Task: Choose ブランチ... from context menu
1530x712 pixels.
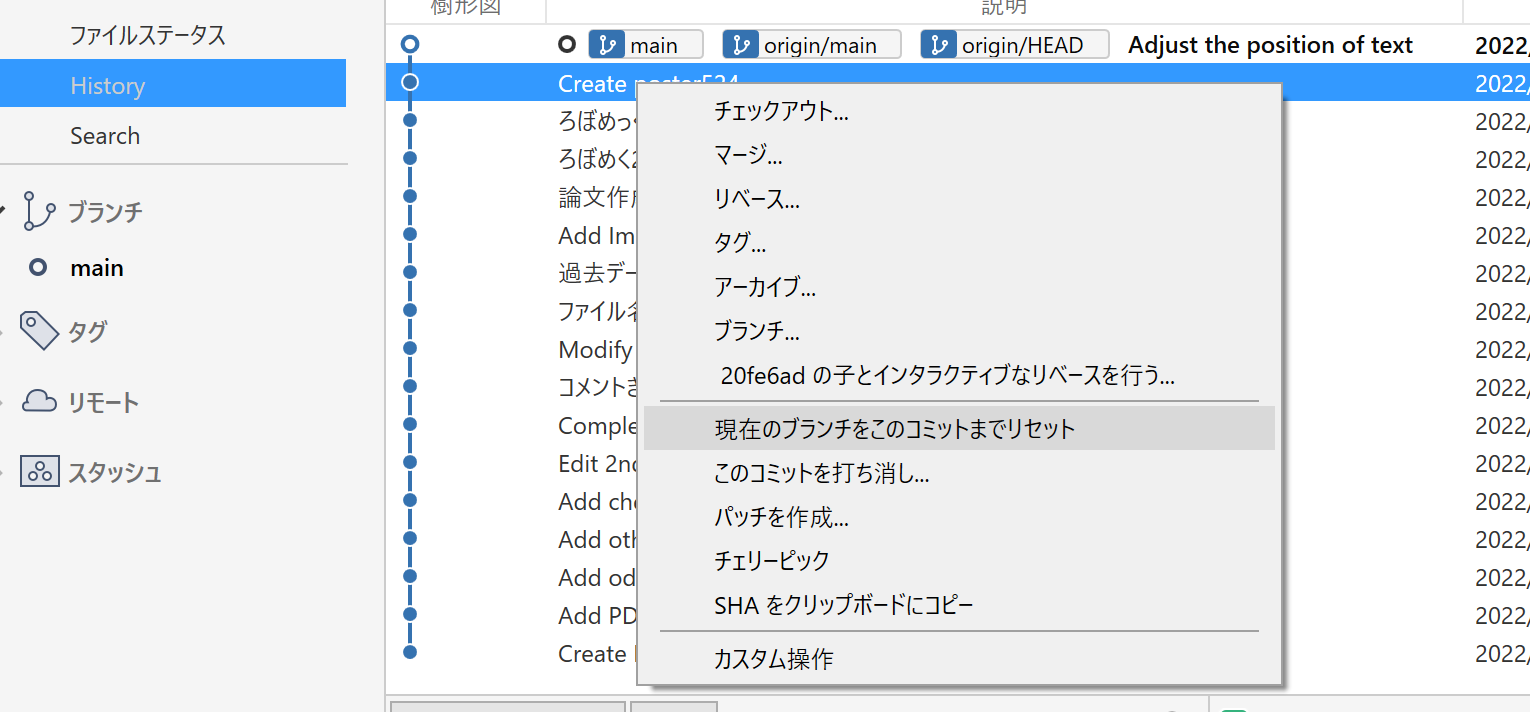Action: pyautogui.click(x=960, y=331)
